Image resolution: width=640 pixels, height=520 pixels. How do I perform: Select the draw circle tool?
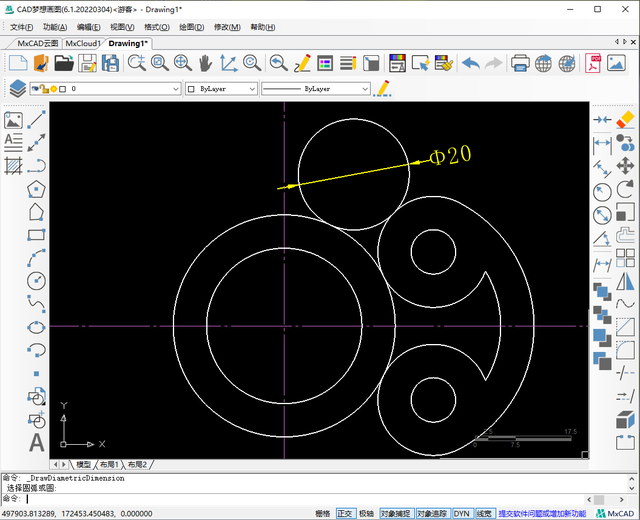[x=37, y=279]
